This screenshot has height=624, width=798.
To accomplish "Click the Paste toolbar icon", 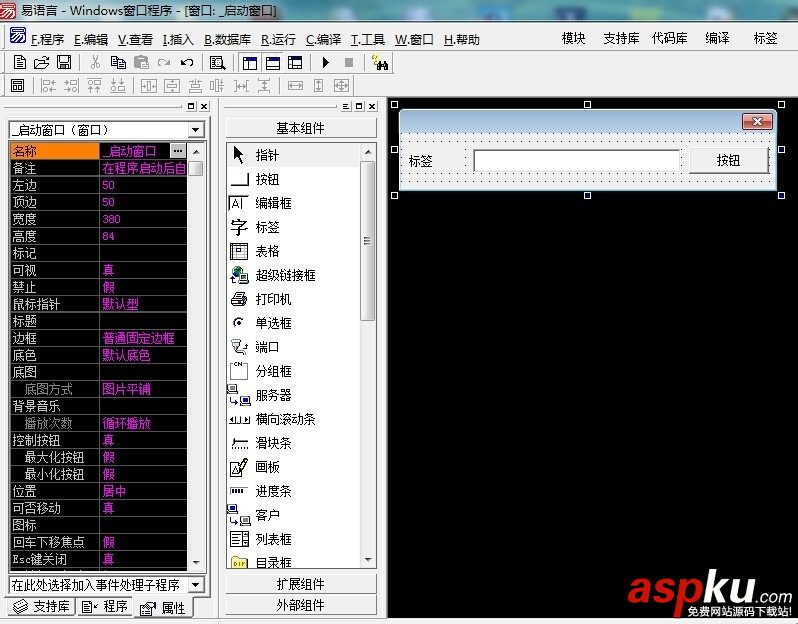I will click(x=141, y=63).
